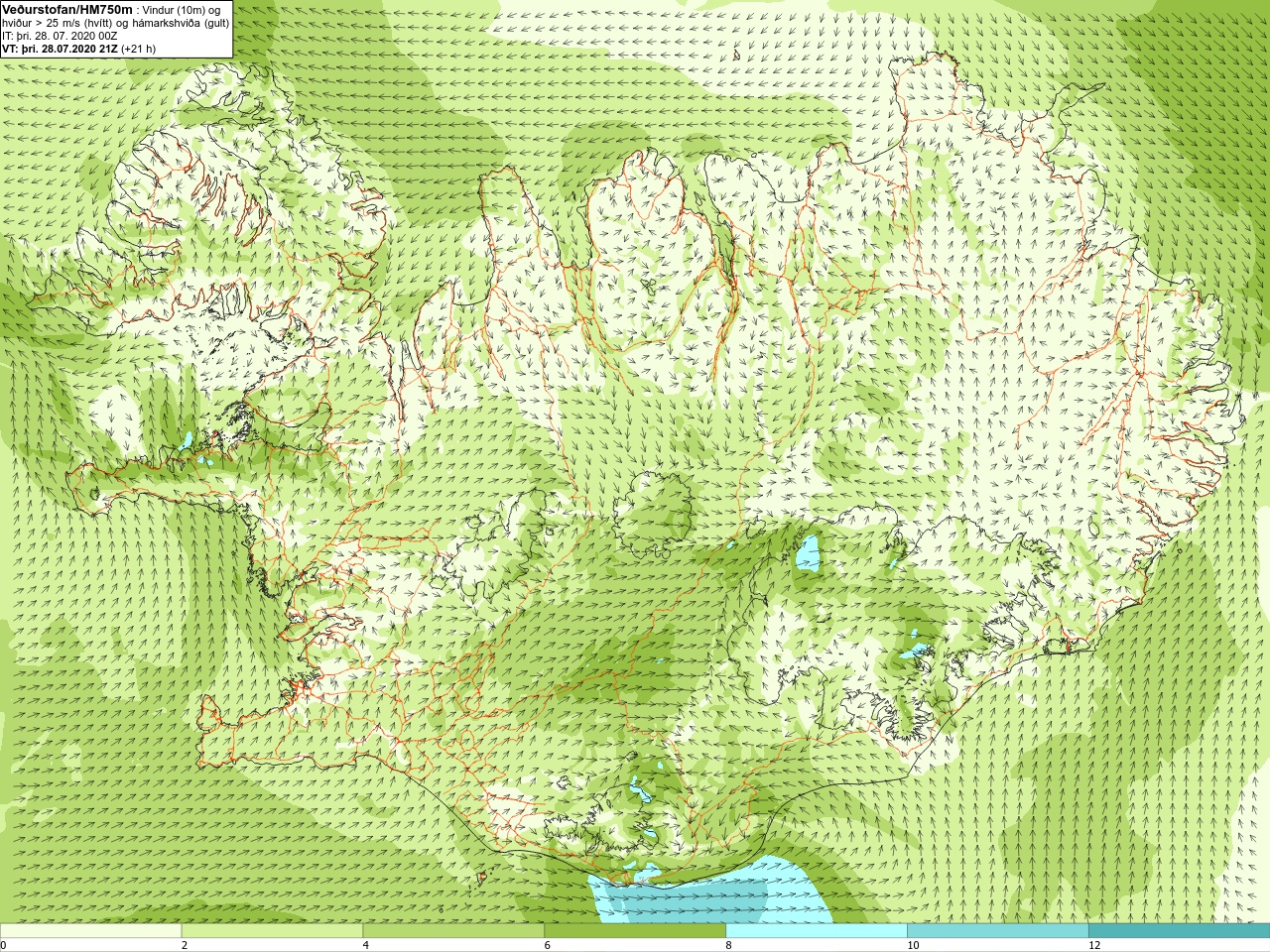Click the 6–8 m/s dark green legend swatch
This screenshot has width=1270, height=952.
coord(635,931)
